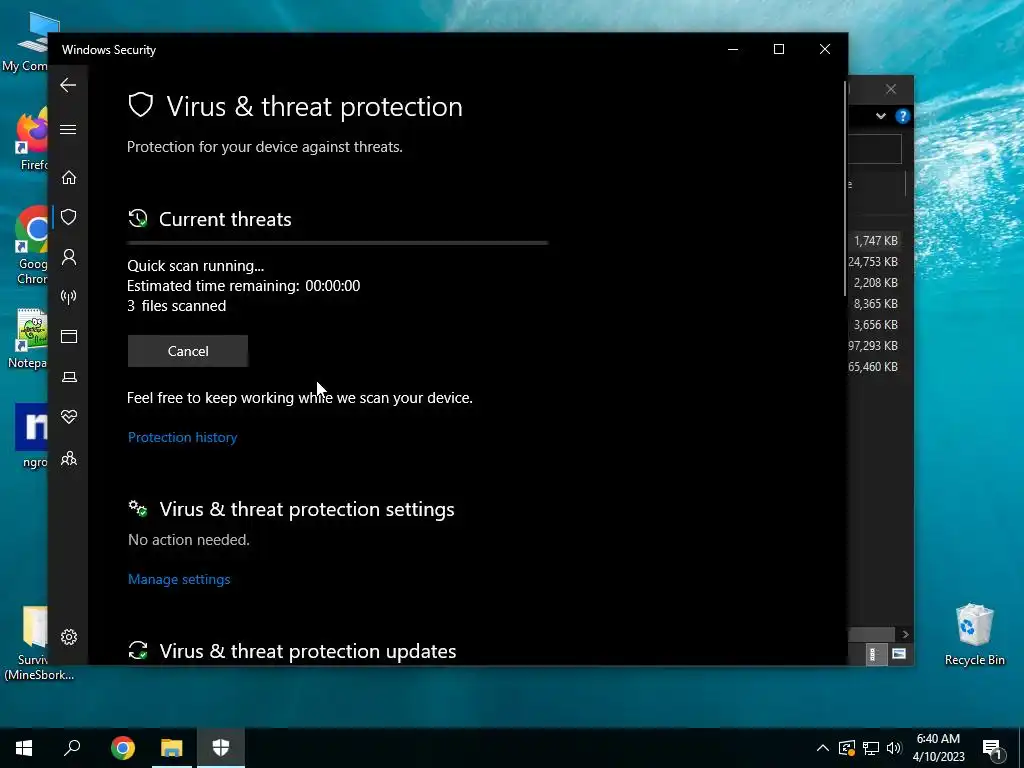Click the Windows Security vertical scrollbar
1024x768 pixels.
(x=845, y=189)
